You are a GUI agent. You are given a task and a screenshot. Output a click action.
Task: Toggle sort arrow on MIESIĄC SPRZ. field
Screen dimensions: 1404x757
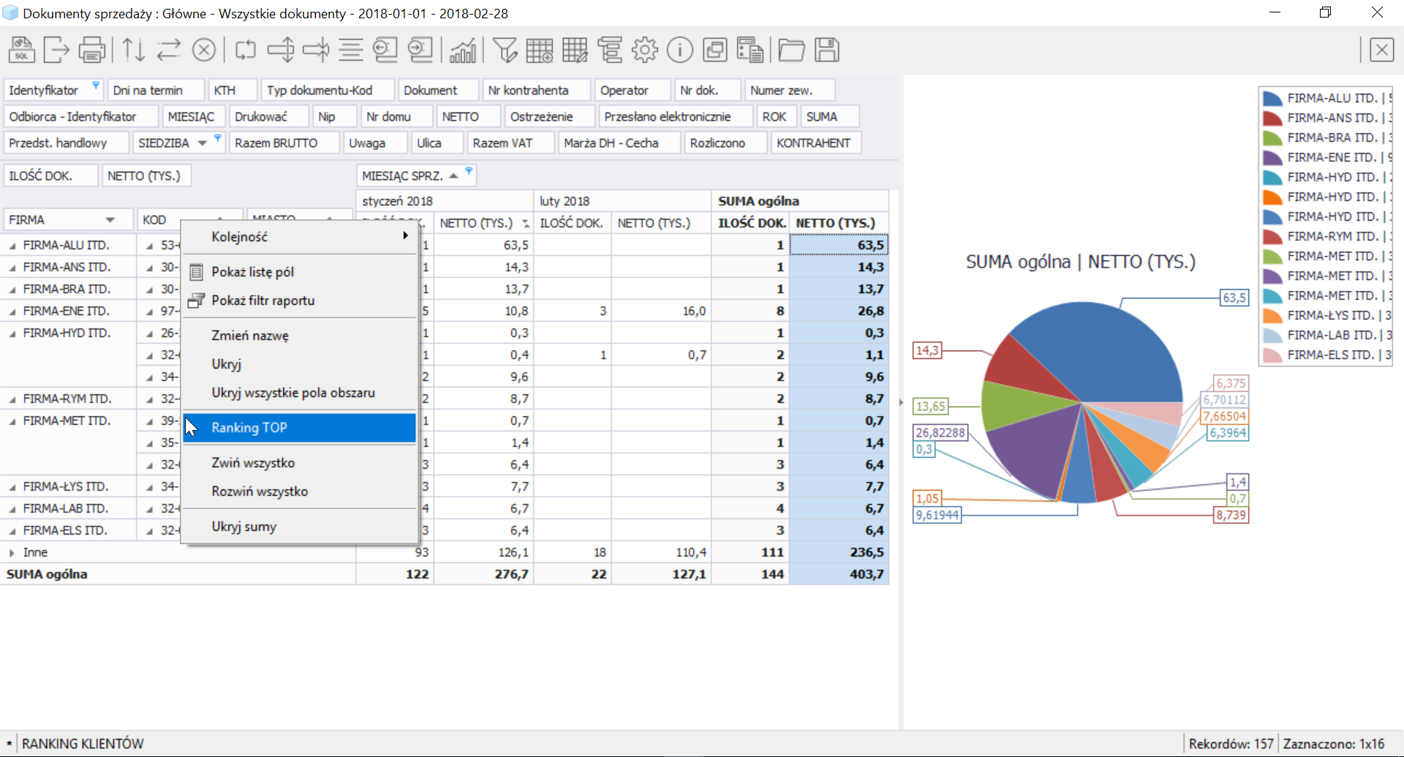[453, 176]
